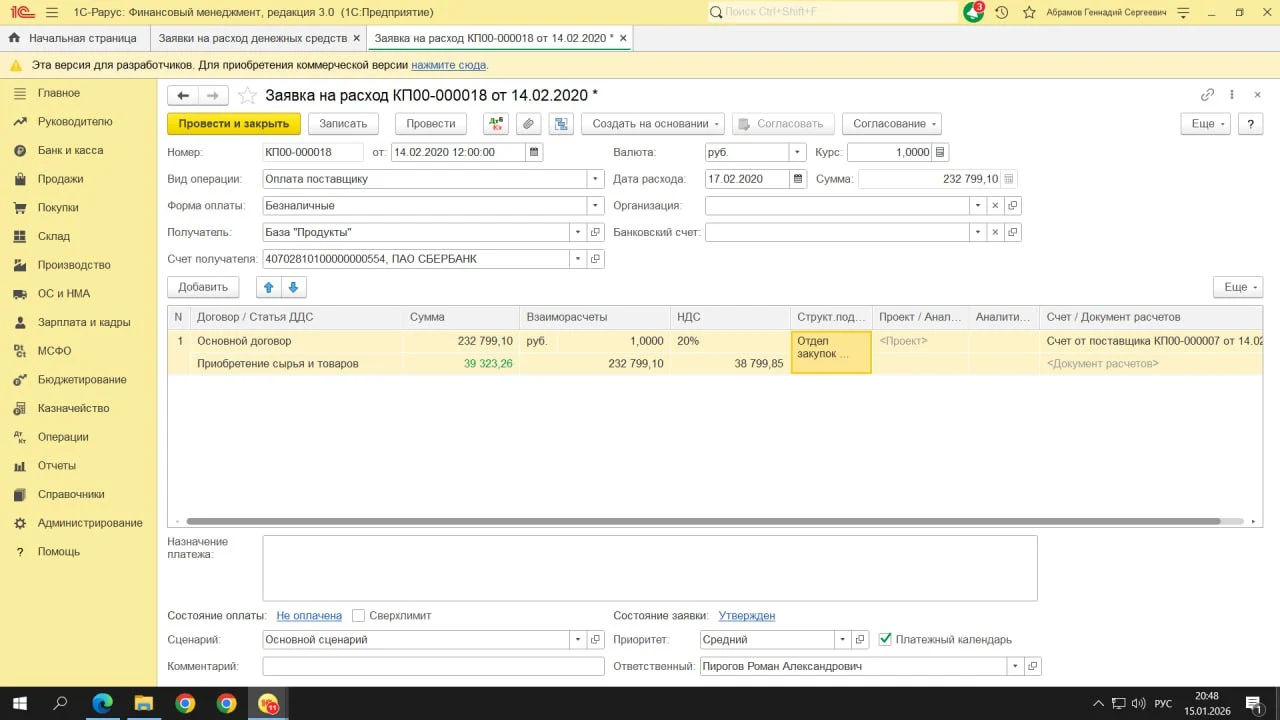Expand the Валюта dropdown list
This screenshot has width=1280, height=720.
point(797,153)
